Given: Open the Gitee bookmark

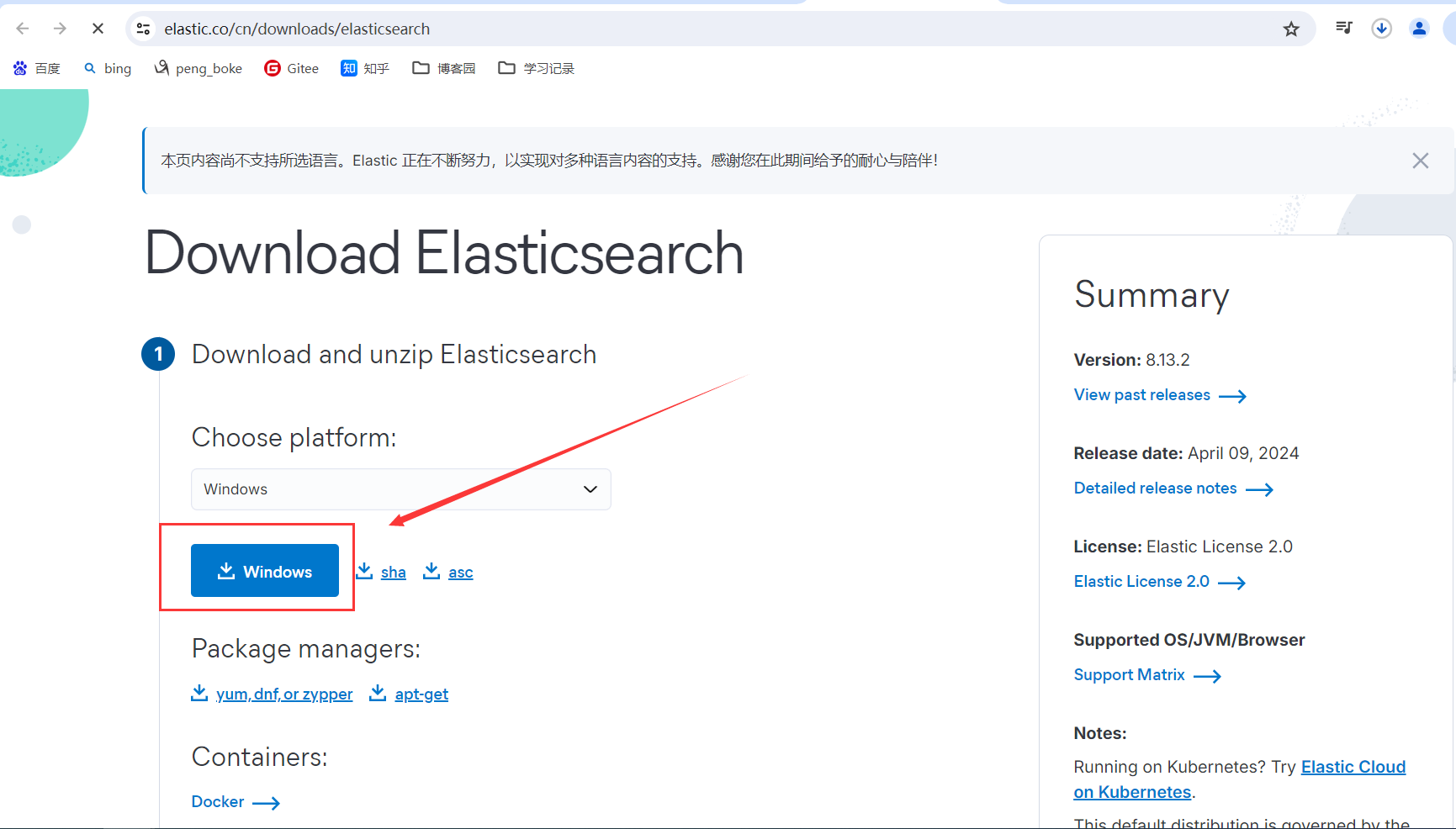Looking at the screenshot, I should click(292, 68).
